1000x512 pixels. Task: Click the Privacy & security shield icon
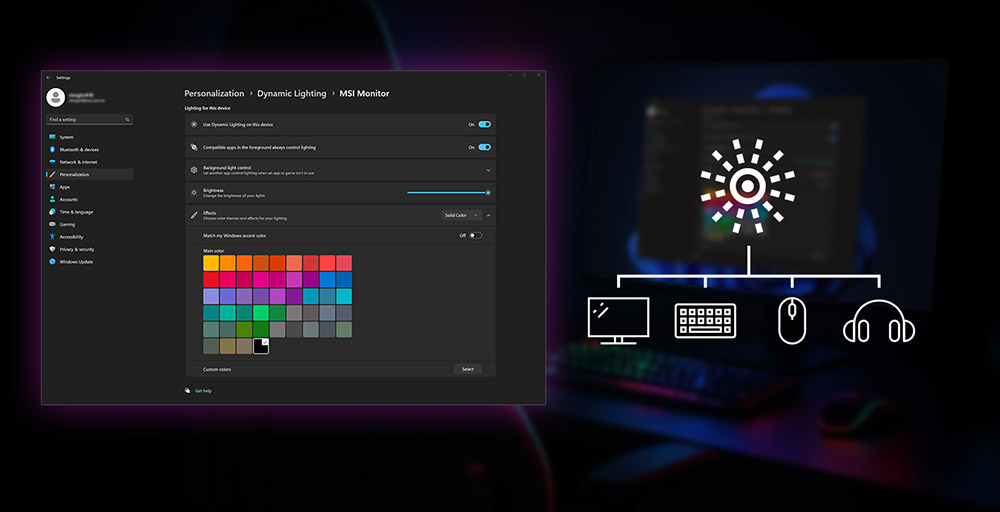pyautogui.click(x=52, y=249)
